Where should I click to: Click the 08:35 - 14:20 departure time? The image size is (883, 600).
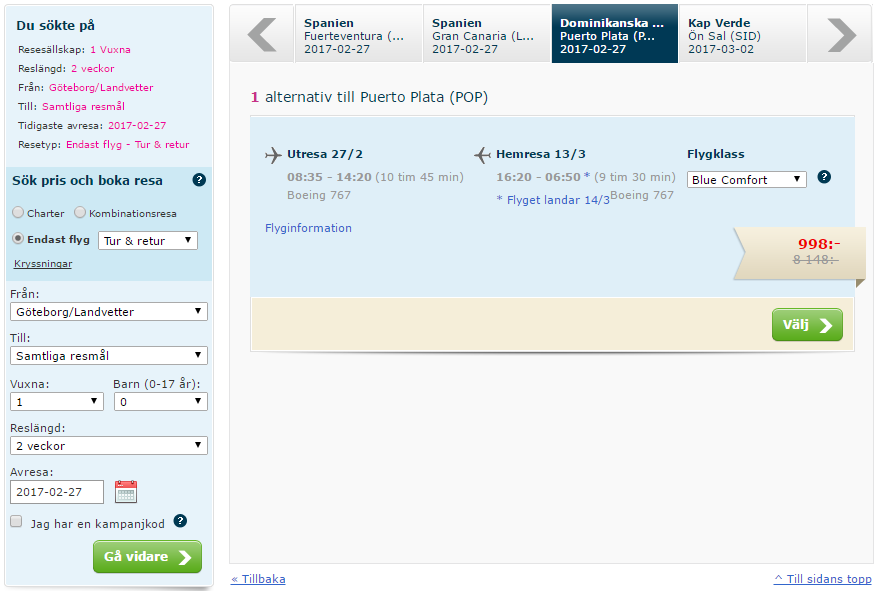point(329,177)
